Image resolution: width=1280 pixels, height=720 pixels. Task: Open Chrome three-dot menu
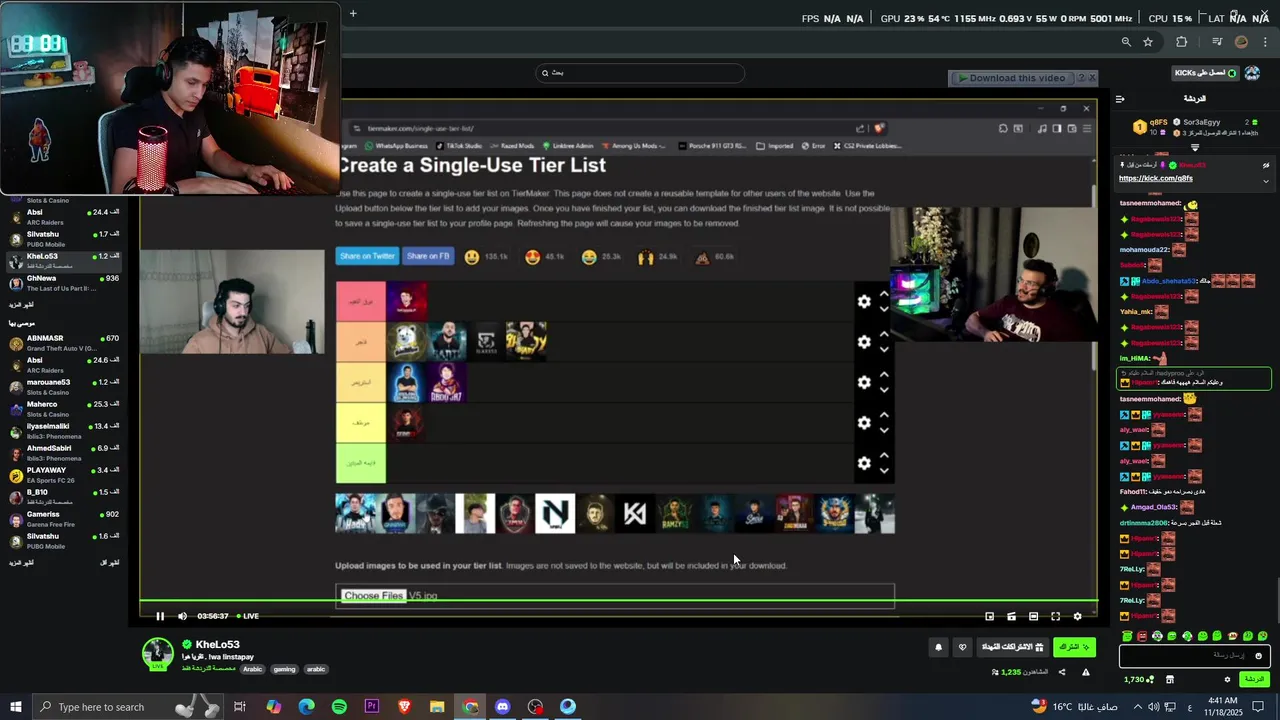(1265, 42)
